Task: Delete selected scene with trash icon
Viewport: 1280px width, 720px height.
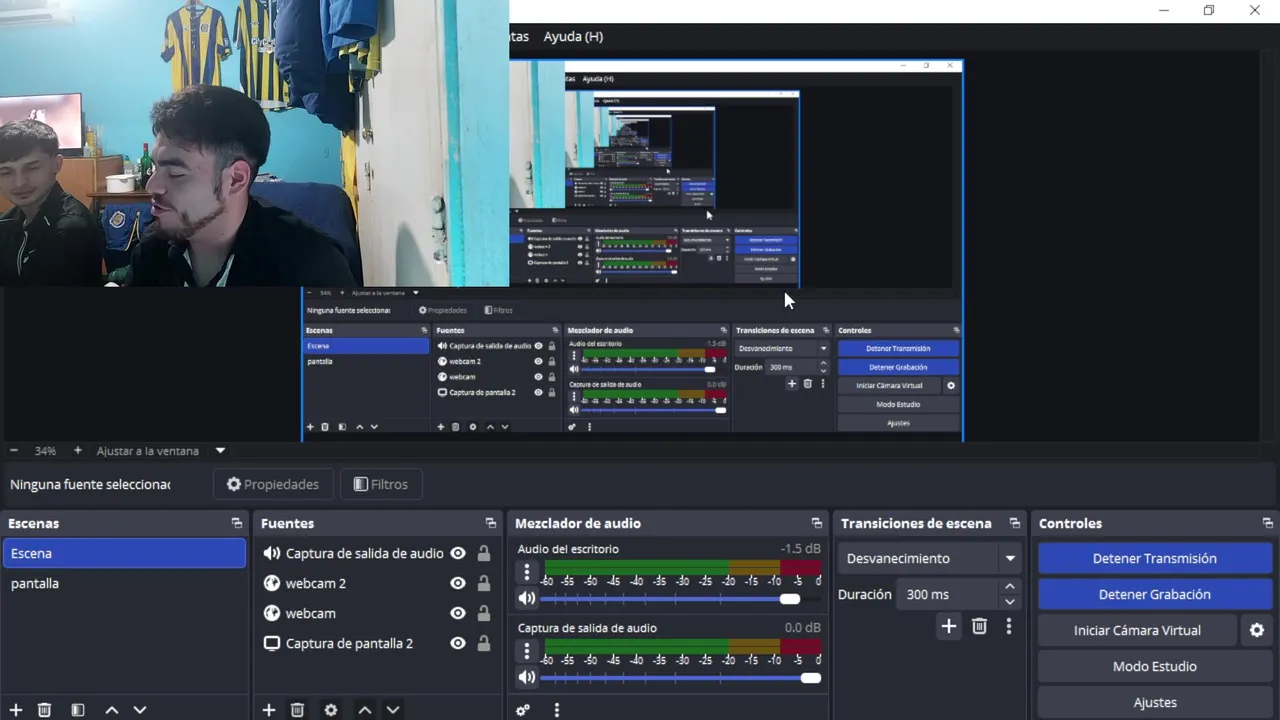Action: pyautogui.click(x=44, y=710)
